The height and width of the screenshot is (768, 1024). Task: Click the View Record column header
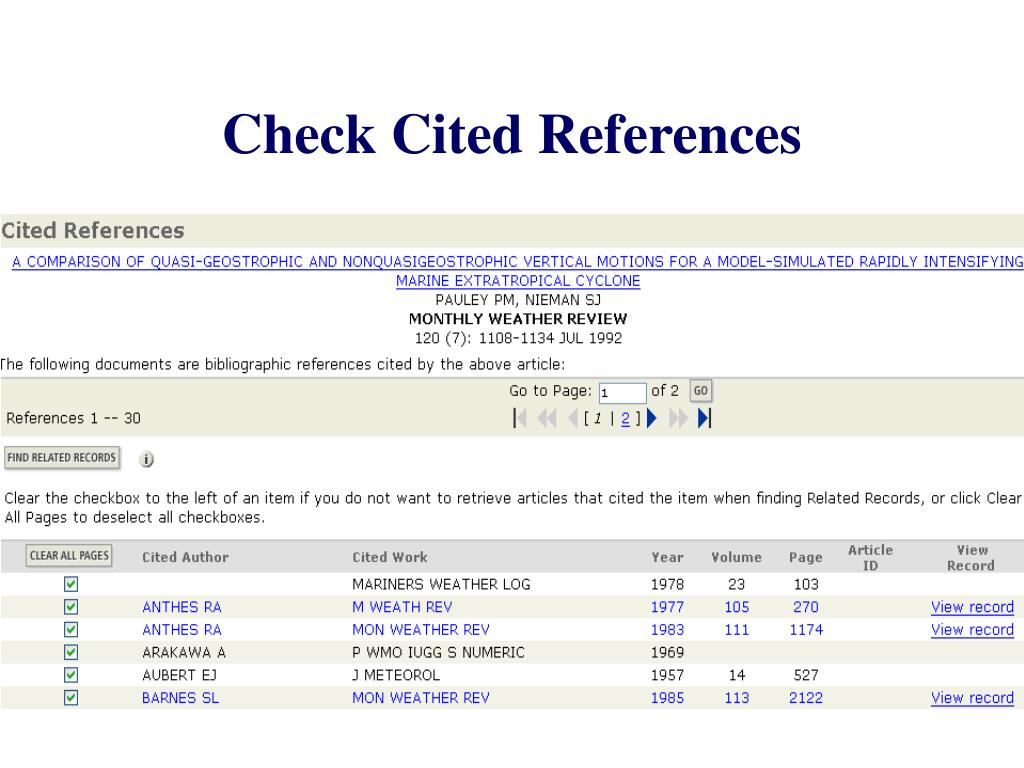[971, 558]
